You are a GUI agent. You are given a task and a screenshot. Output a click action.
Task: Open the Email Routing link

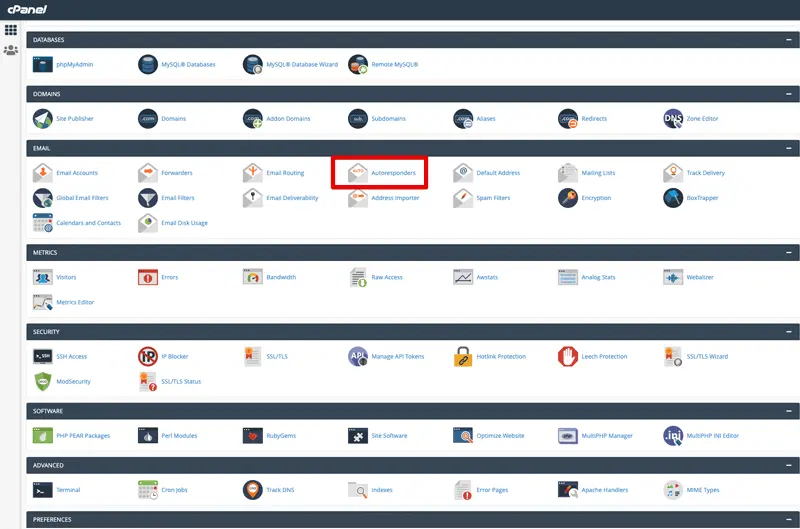[x=285, y=173]
